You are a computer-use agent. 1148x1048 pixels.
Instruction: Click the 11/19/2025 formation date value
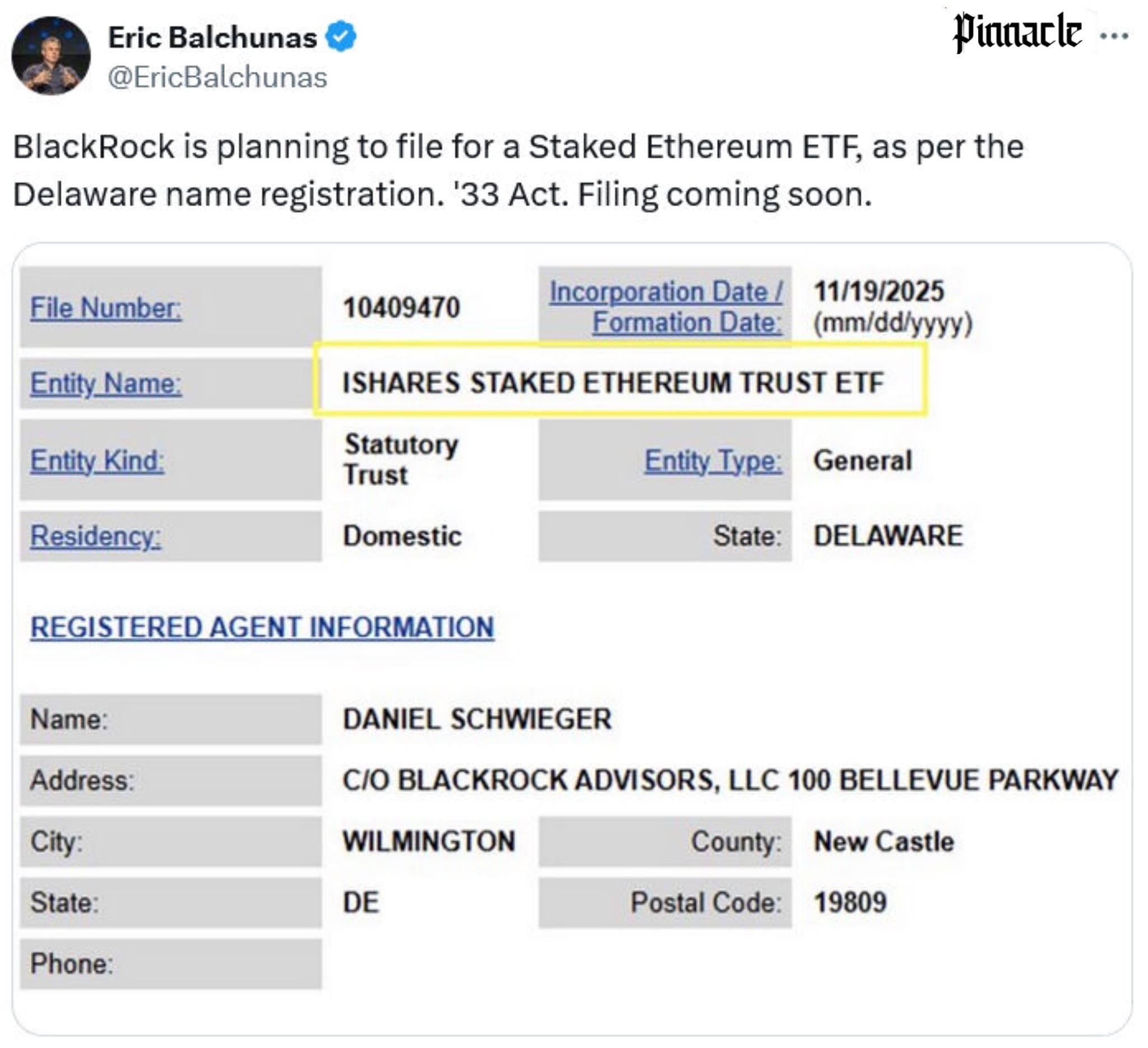point(878,291)
